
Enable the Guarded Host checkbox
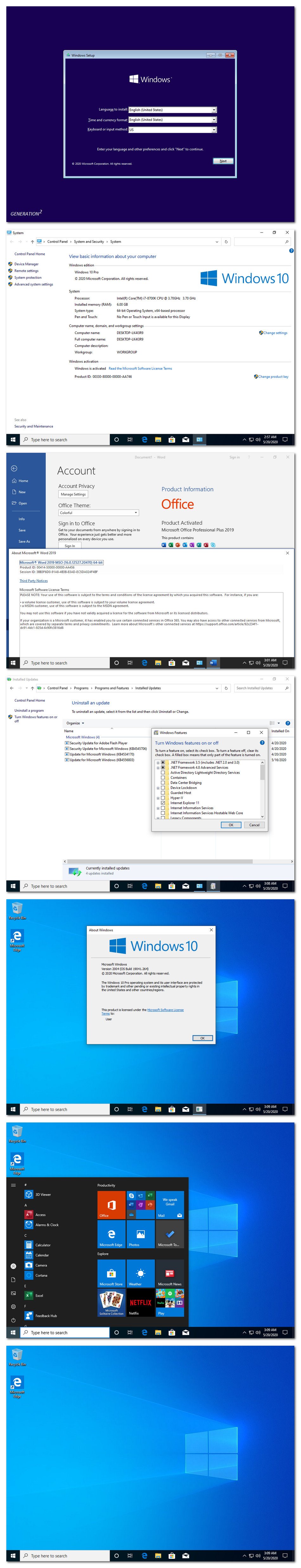tap(163, 793)
